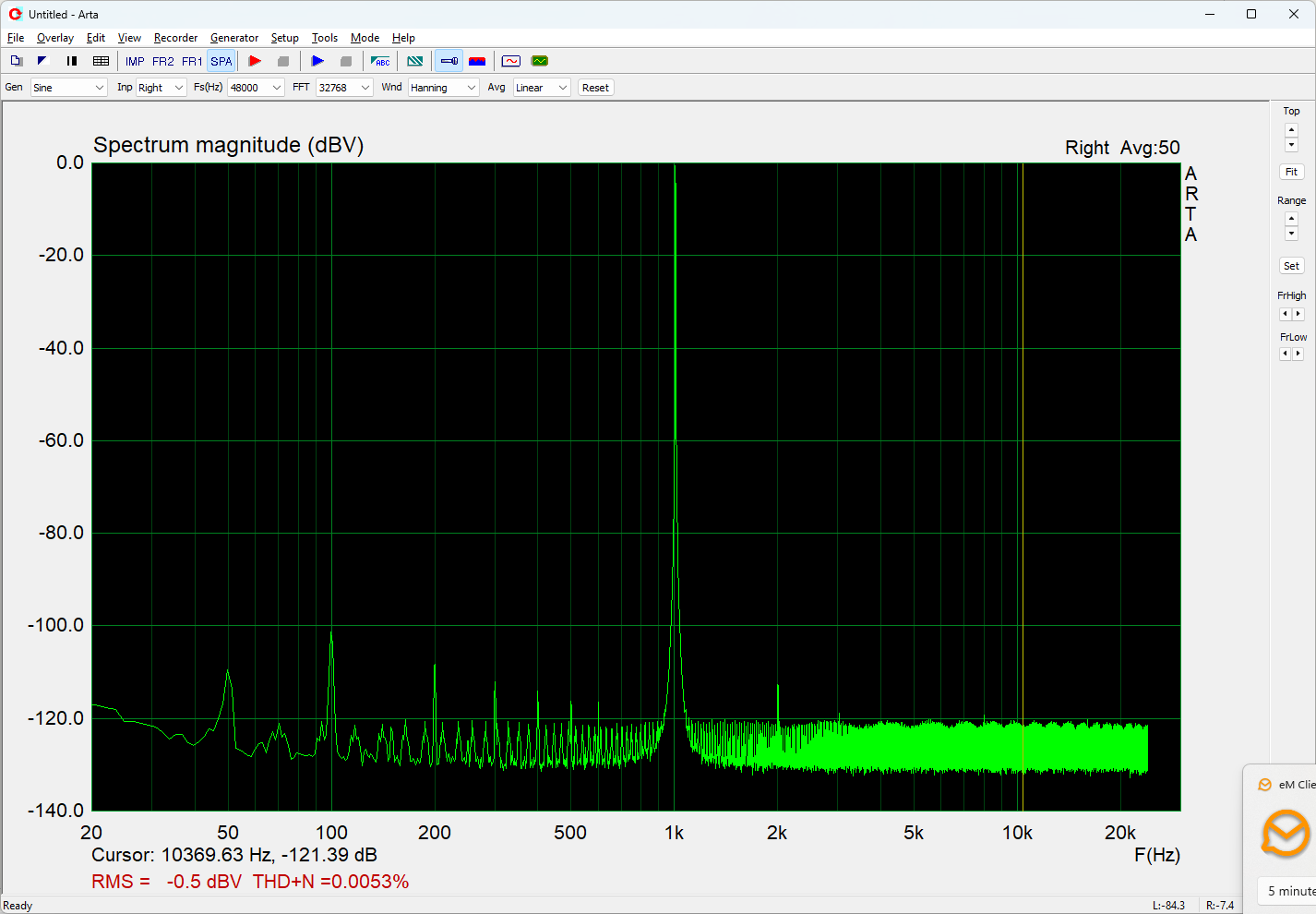
Task: Click stop button next to red play
Action: click(283, 61)
